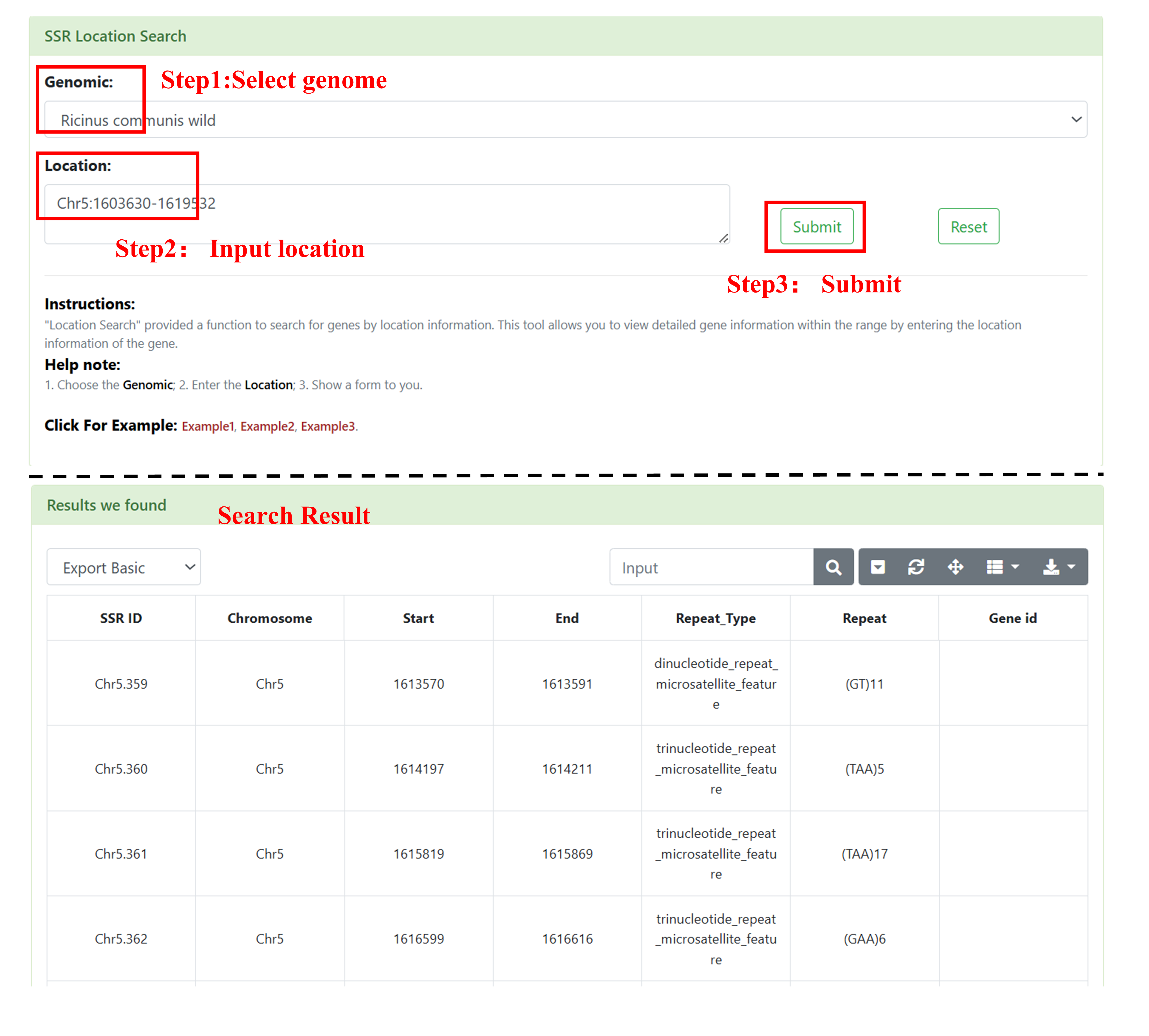Focus the table search Input field
This screenshot has width=1149, height=1036.
pos(711,567)
